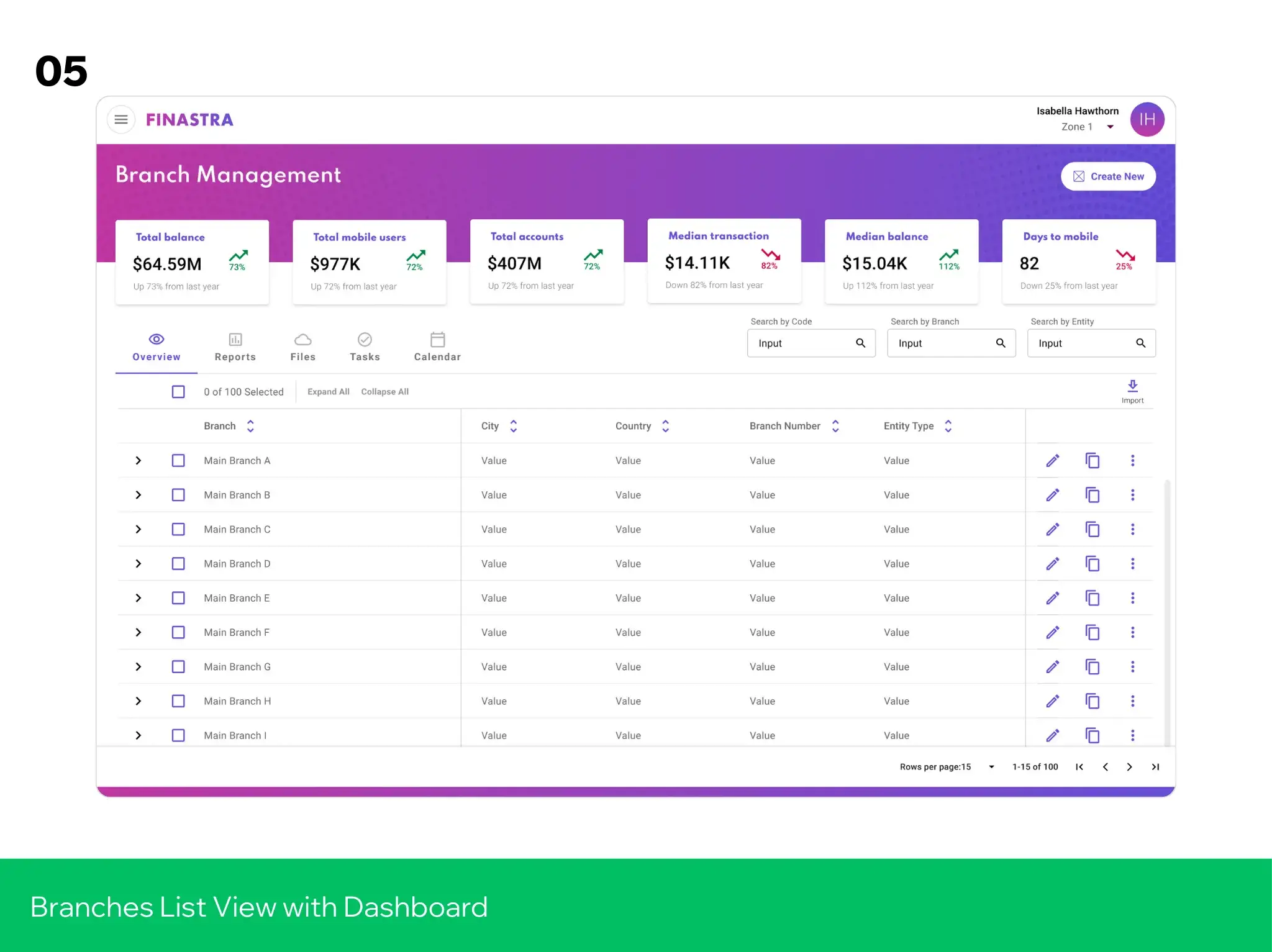This screenshot has height=952, width=1272.
Task: Open the hamburger menu beside the Finastra logo
Action: click(x=121, y=119)
